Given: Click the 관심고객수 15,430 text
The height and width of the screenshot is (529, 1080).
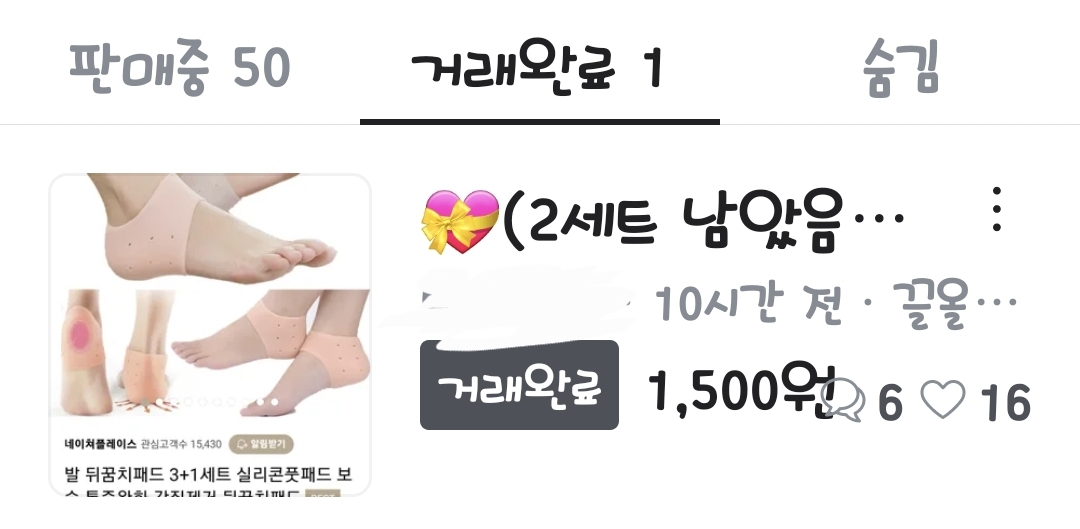Looking at the screenshot, I should [181, 444].
